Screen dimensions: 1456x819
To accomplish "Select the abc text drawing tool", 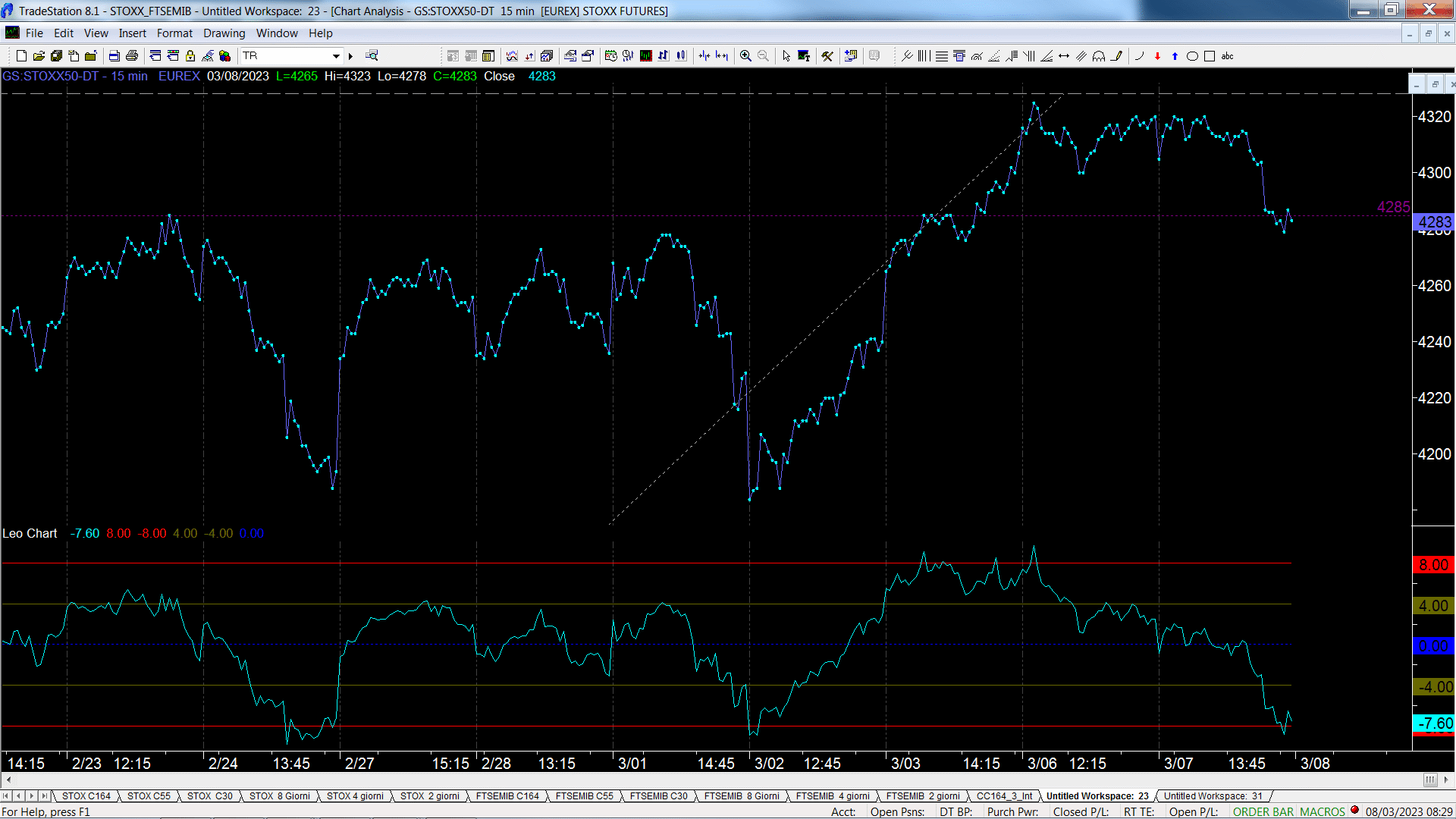I will 1228,56.
